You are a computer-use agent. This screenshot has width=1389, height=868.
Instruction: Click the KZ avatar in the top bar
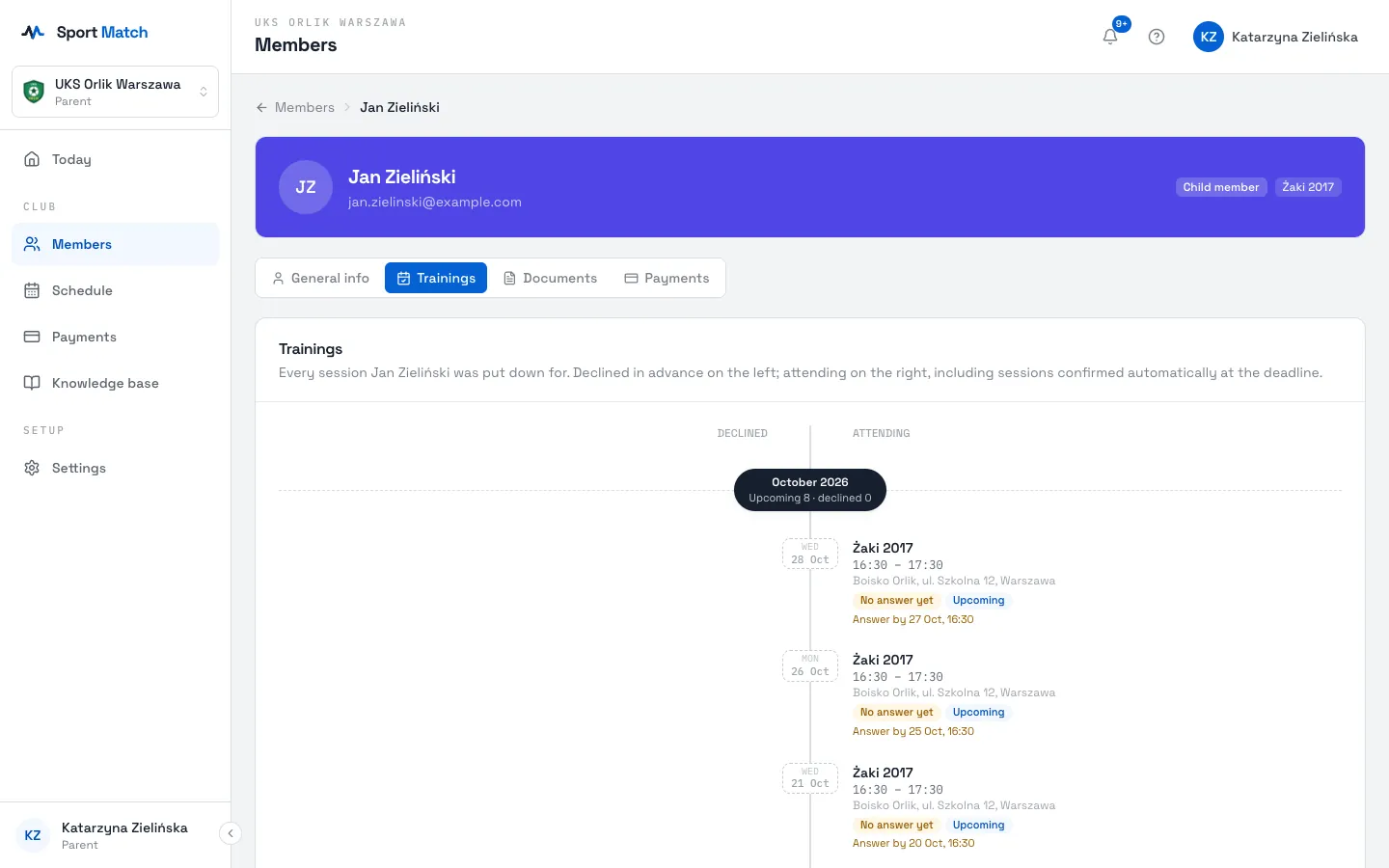(x=1209, y=37)
